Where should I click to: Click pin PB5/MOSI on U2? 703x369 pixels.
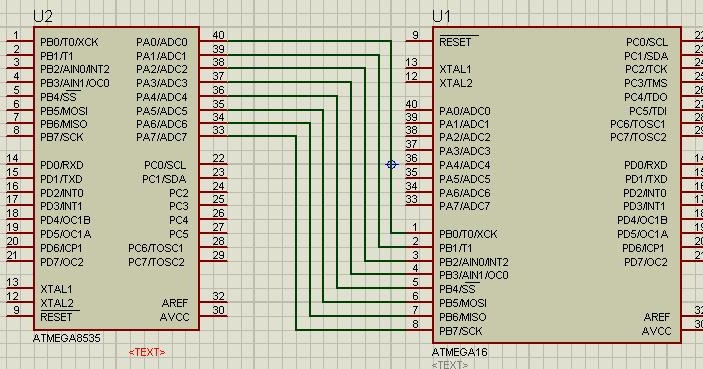point(64,111)
